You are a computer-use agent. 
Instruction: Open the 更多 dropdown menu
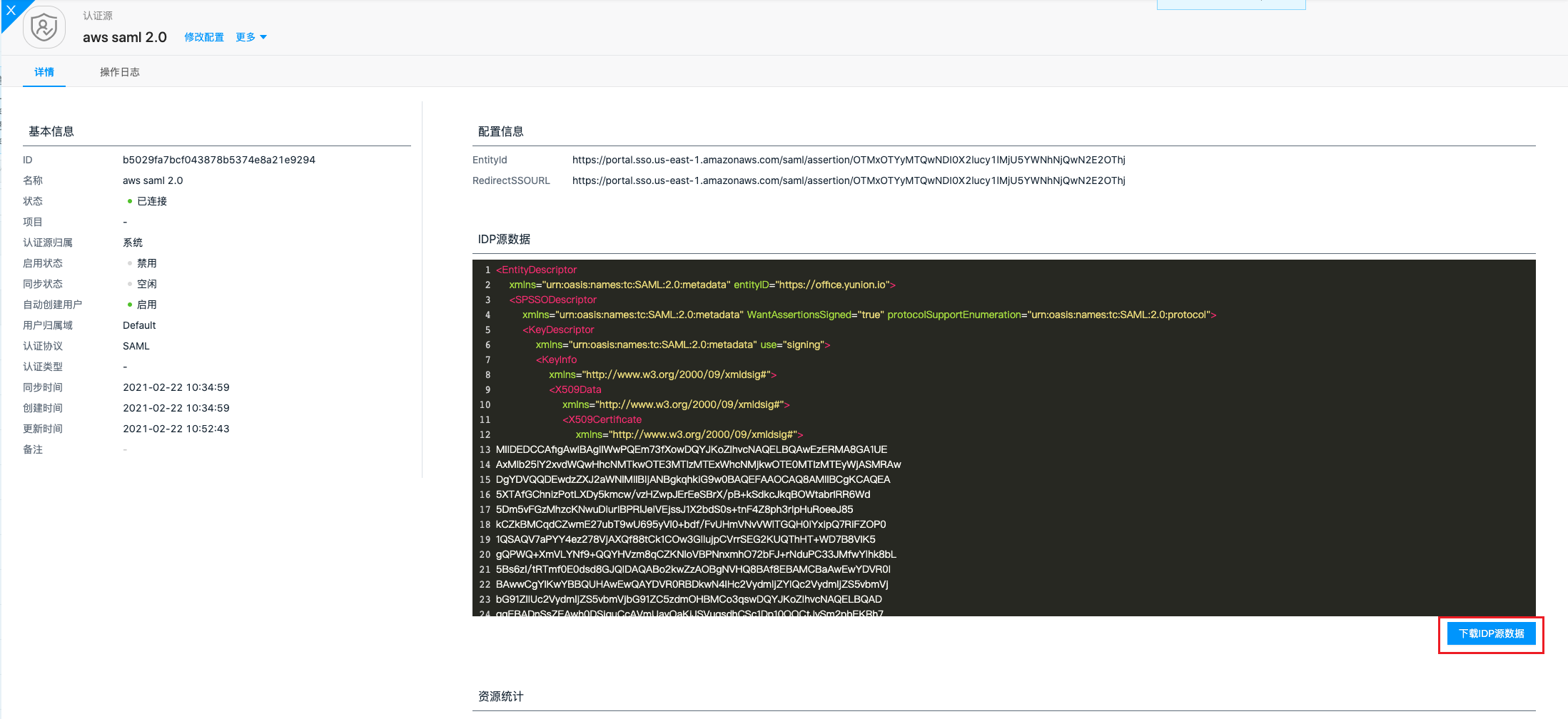click(251, 37)
